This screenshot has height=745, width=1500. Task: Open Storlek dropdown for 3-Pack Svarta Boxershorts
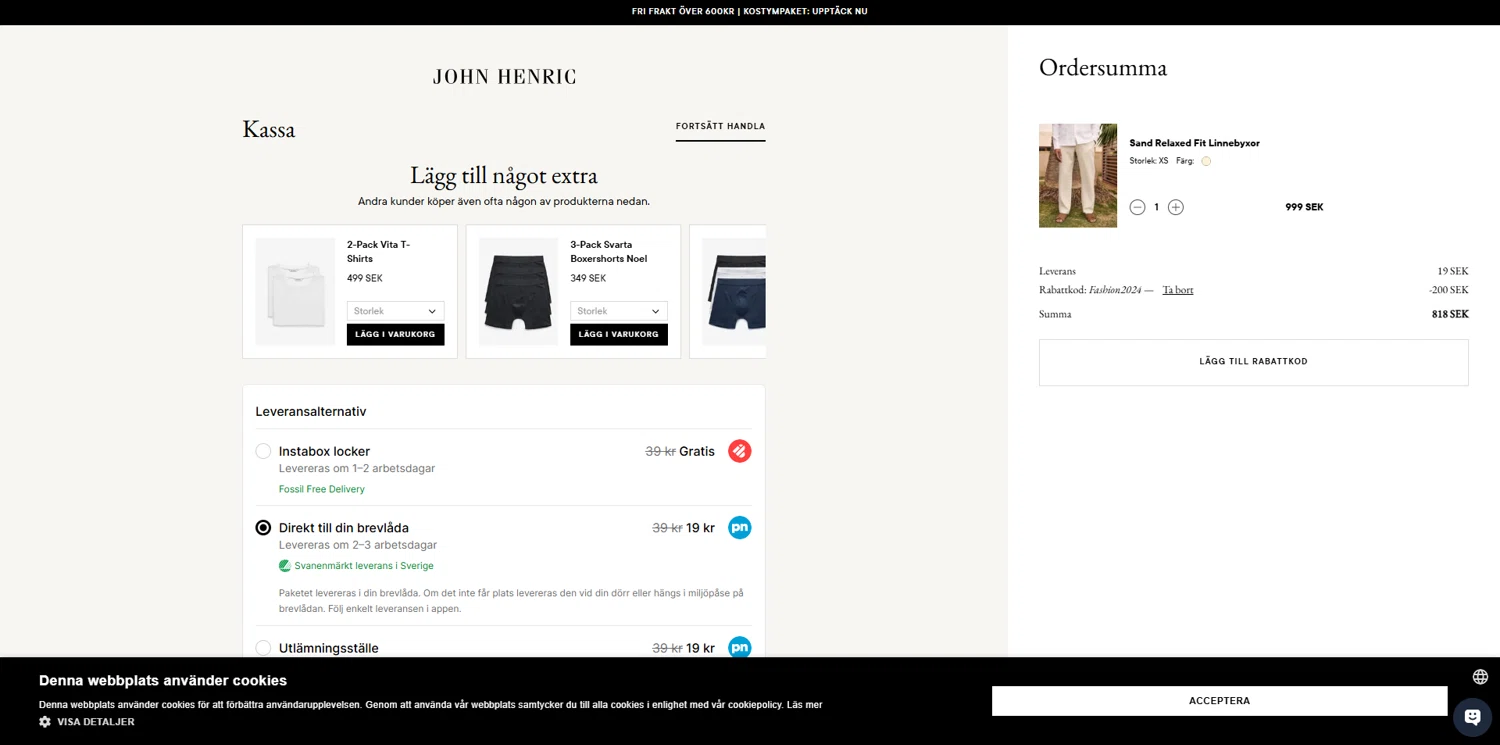(x=619, y=311)
